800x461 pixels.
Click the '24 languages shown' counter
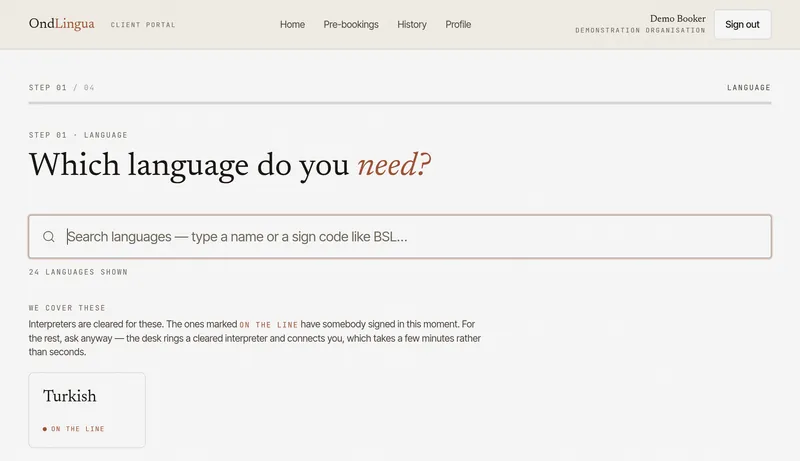click(x=78, y=272)
